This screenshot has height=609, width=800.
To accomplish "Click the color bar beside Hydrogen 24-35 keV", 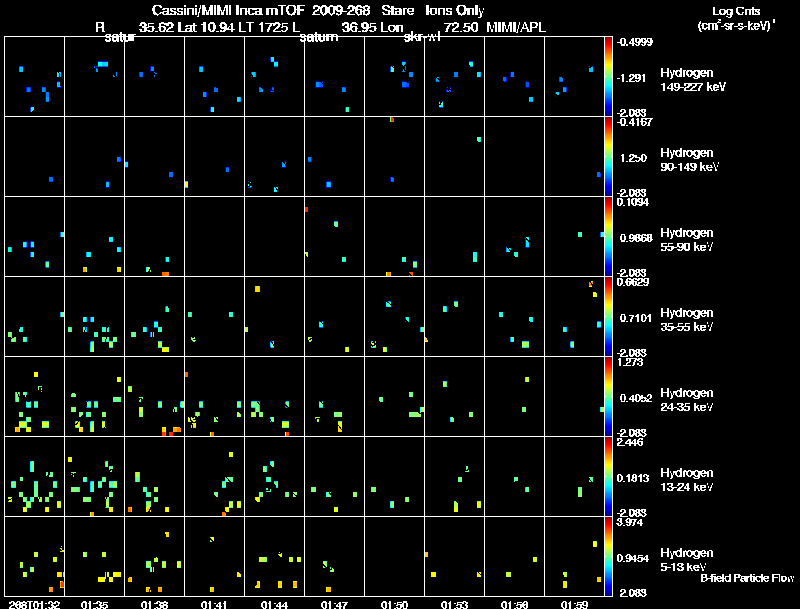I will [608, 396].
